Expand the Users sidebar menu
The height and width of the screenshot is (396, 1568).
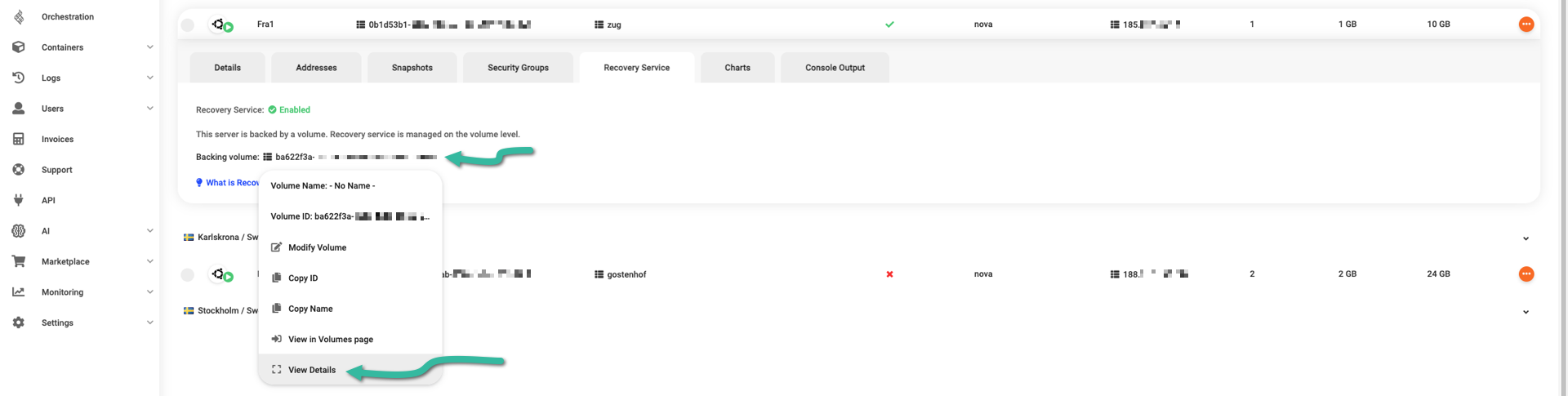[150, 109]
